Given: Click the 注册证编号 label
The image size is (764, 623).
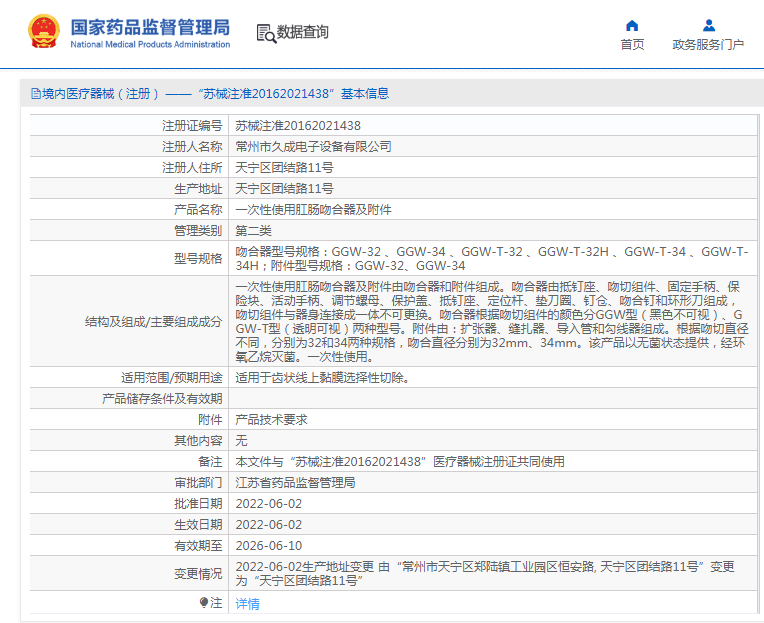Looking at the screenshot, I should tap(192, 126).
